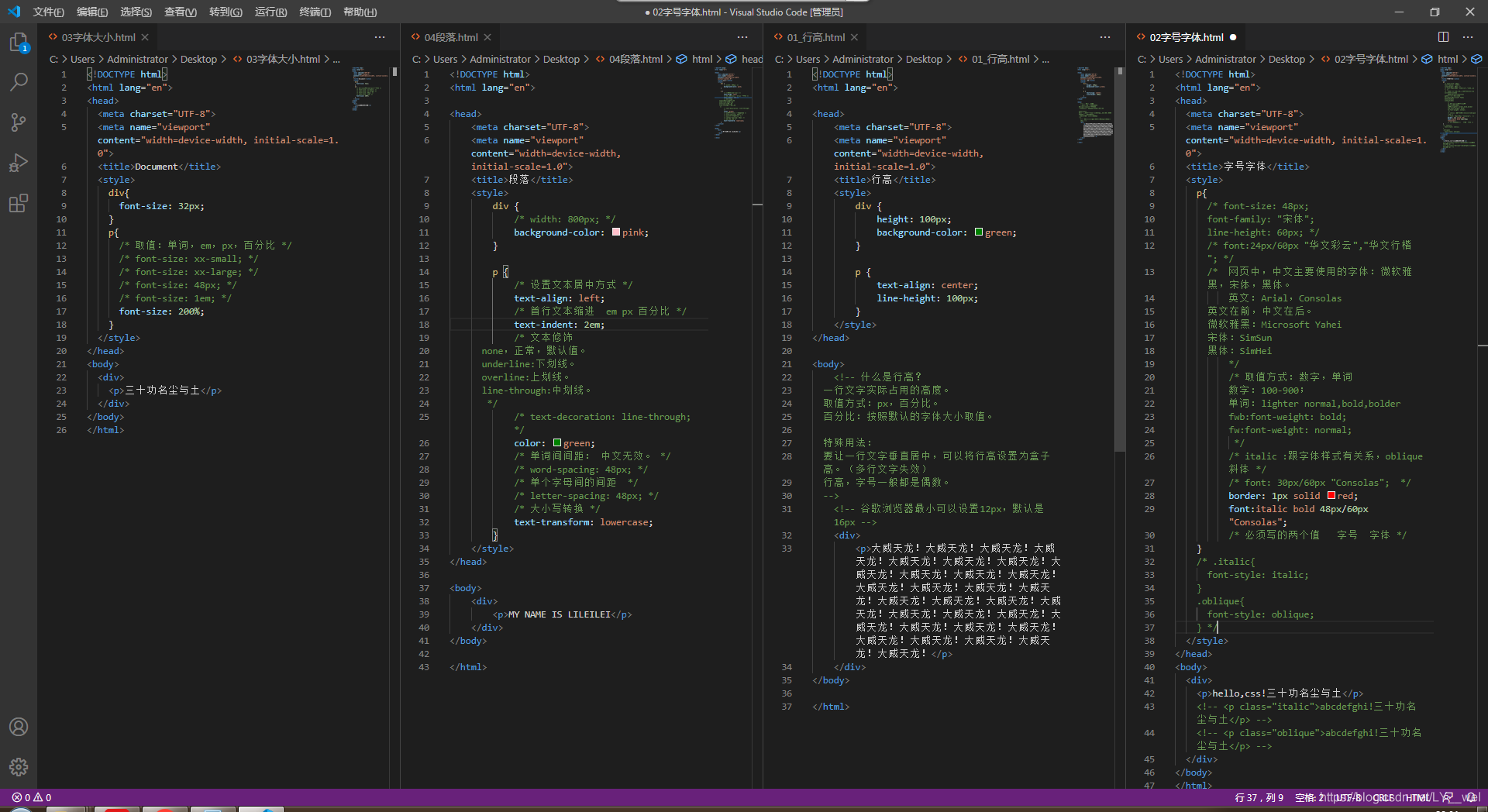Screen dimensions: 1488x812
Task: Click 03字体大小.html file breadcrumb
Action: (283, 59)
